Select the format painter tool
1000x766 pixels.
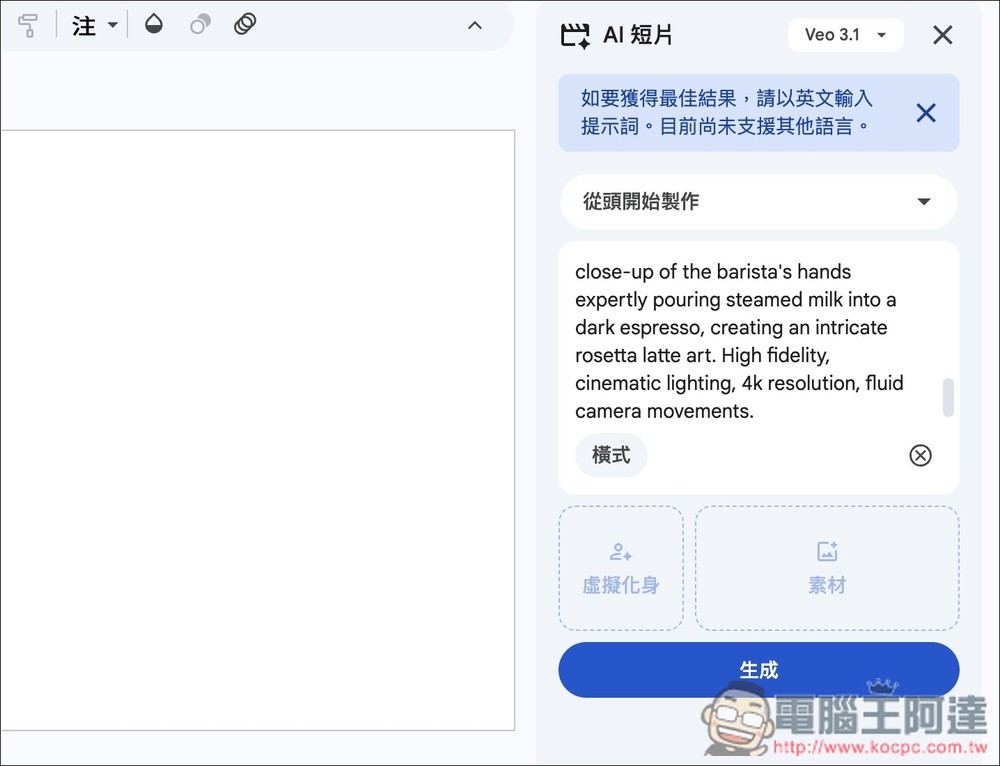[x=27, y=24]
